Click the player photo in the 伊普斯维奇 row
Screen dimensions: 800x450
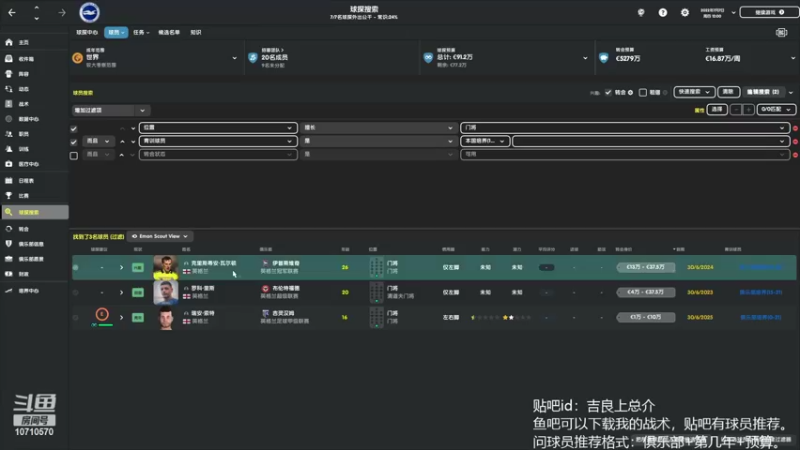click(166, 267)
